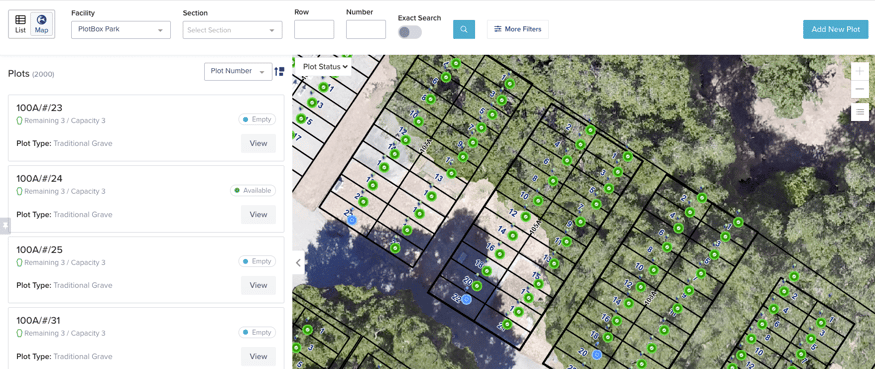View plot 100A/#/23

pos(258,143)
